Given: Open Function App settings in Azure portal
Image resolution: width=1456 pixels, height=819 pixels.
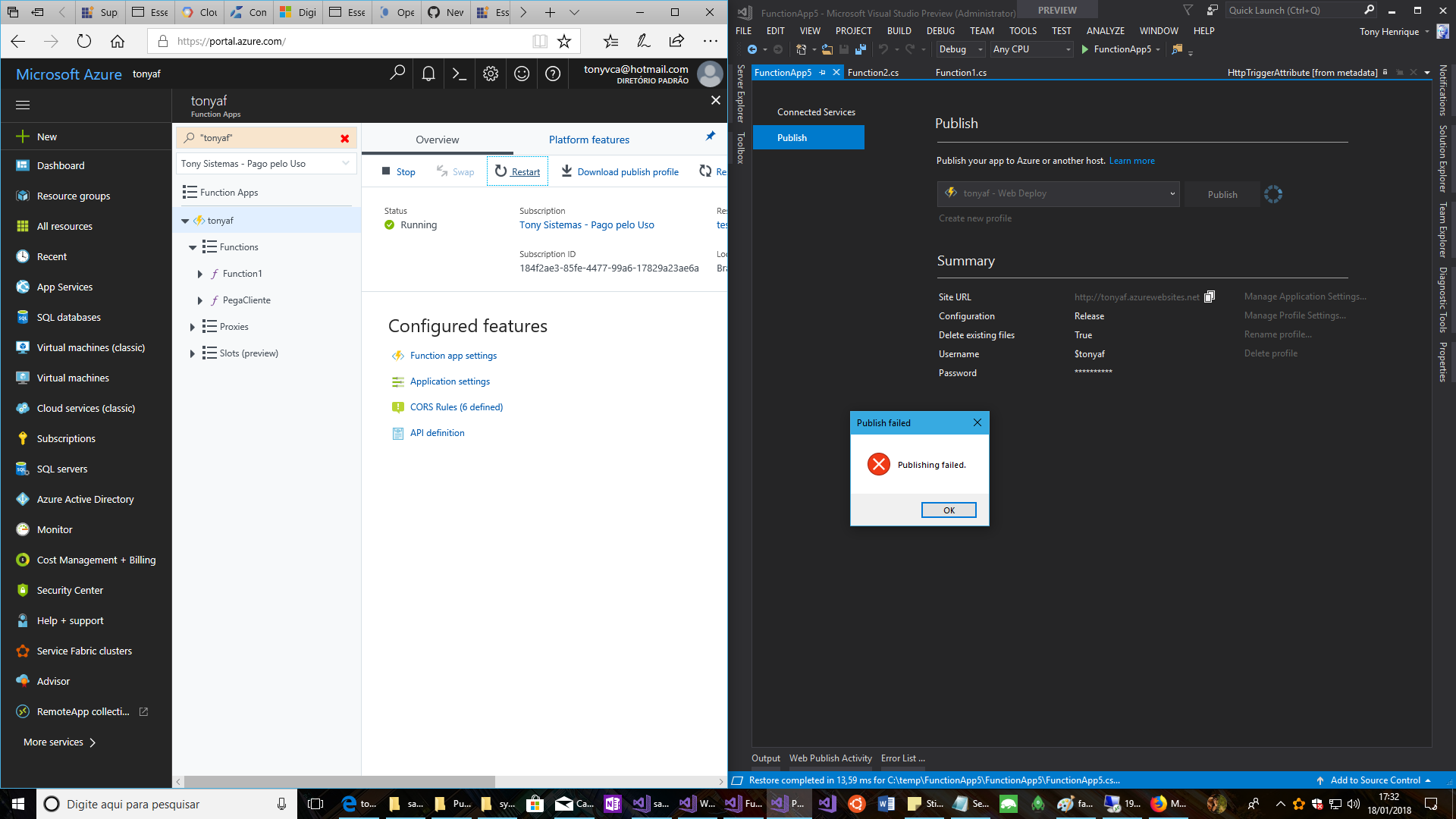Looking at the screenshot, I should coord(453,355).
